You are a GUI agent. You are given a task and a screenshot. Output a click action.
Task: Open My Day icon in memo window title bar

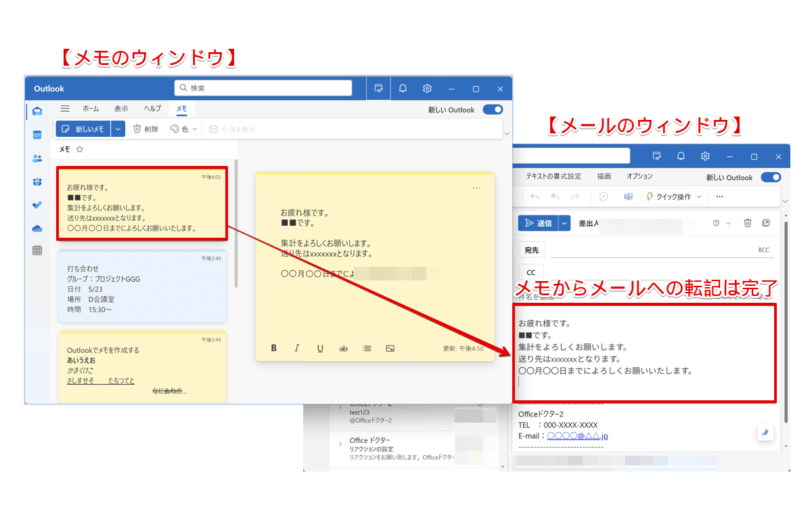[379, 89]
